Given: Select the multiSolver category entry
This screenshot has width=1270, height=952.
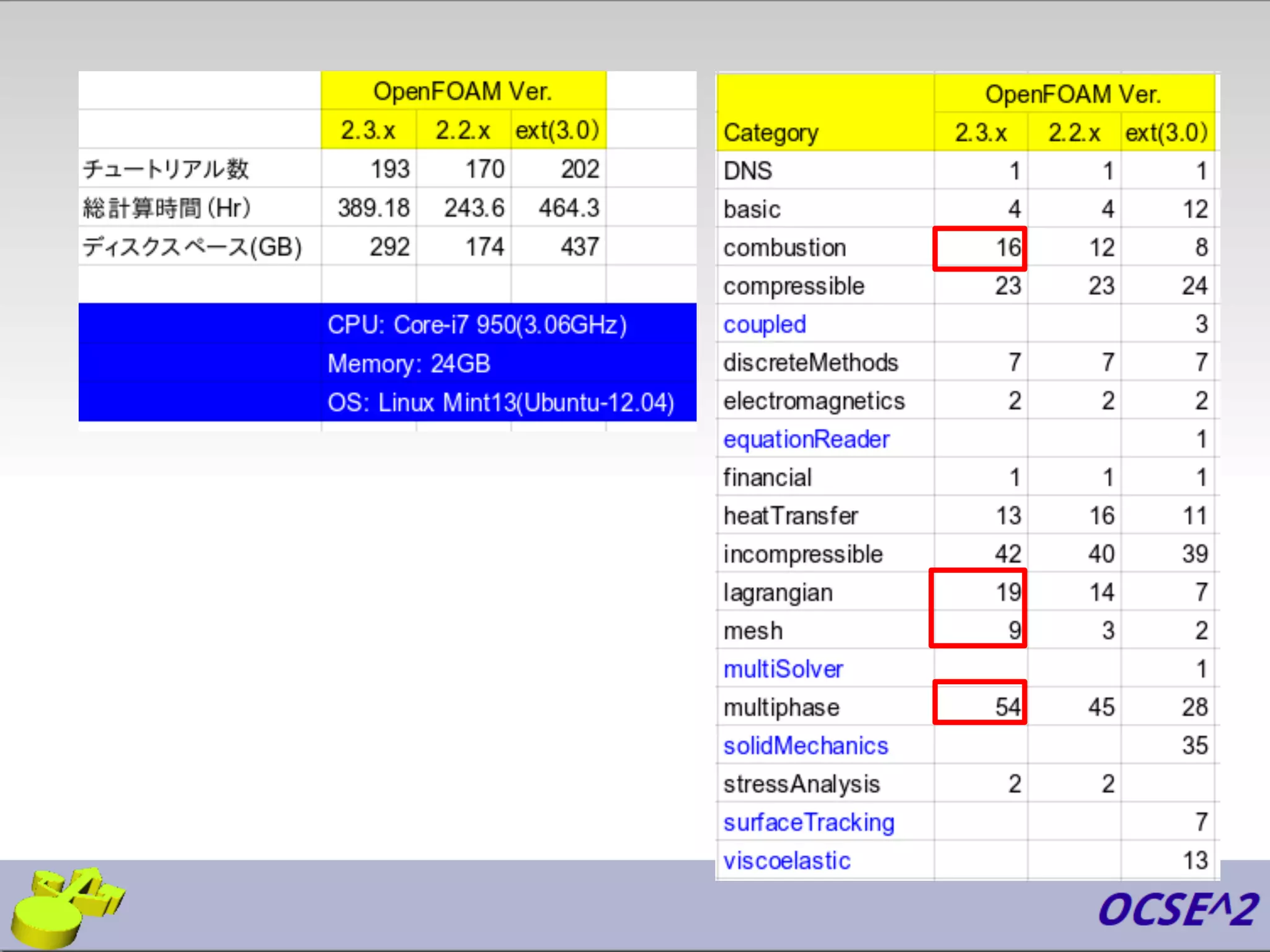Looking at the screenshot, I should coord(783,669).
